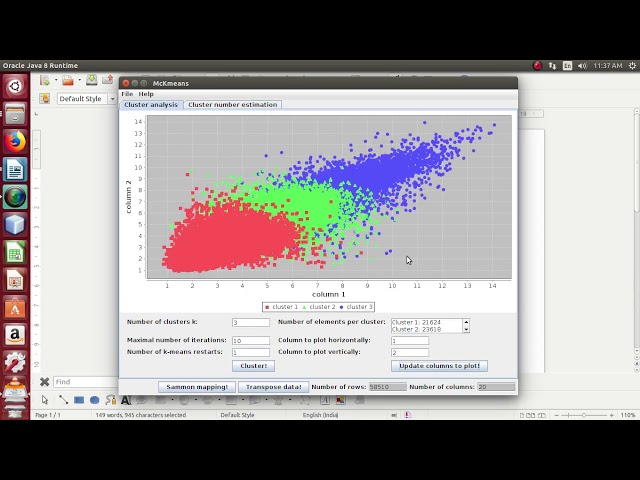This screenshot has height=480, width=640.
Task: Choose the Line drawing tool
Action: (x=63, y=400)
